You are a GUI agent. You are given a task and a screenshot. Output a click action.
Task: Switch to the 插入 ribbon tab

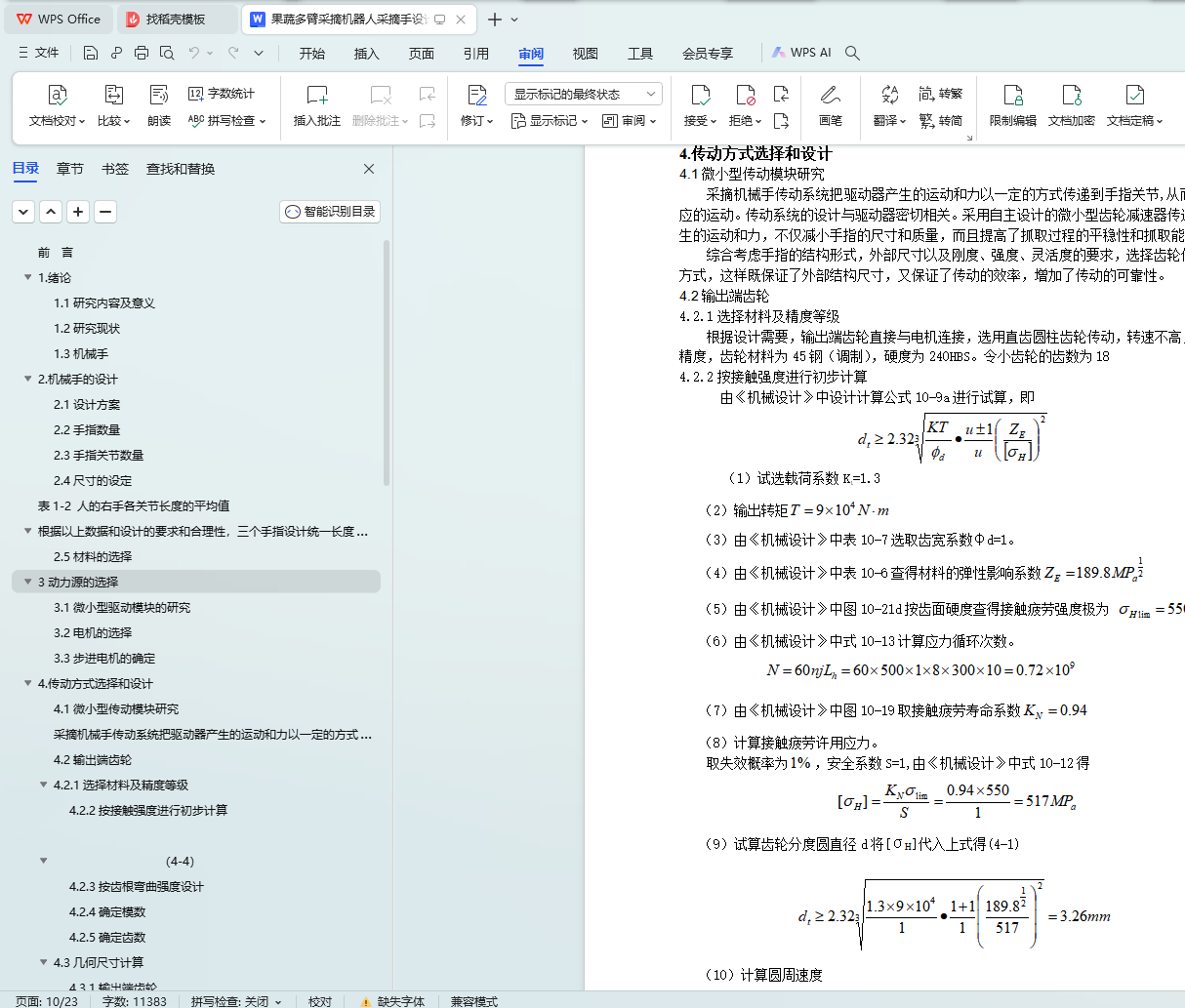pos(367,54)
